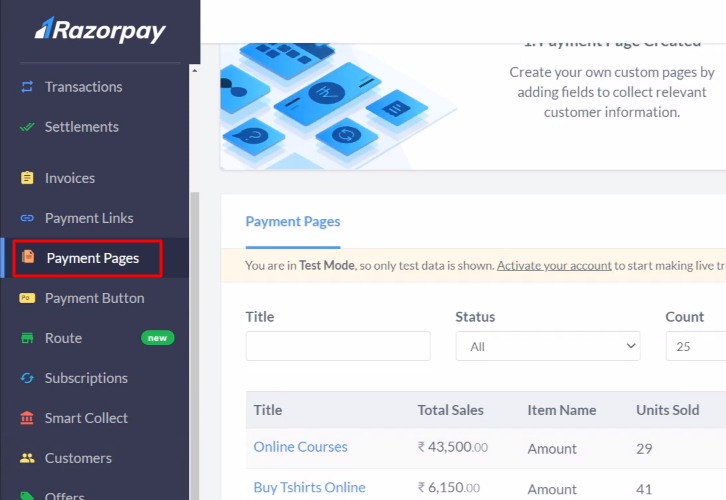This screenshot has width=726, height=500.
Task: Click the Subscriptions refresh icon
Action: pos(27,378)
